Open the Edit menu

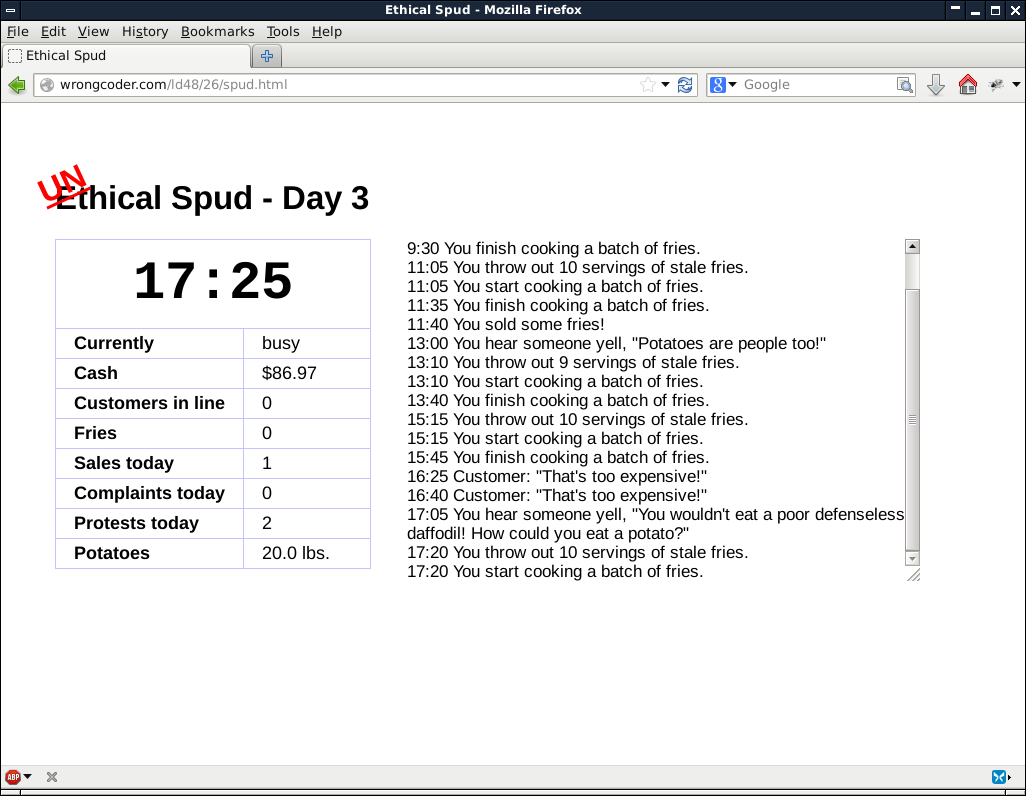click(53, 31)
